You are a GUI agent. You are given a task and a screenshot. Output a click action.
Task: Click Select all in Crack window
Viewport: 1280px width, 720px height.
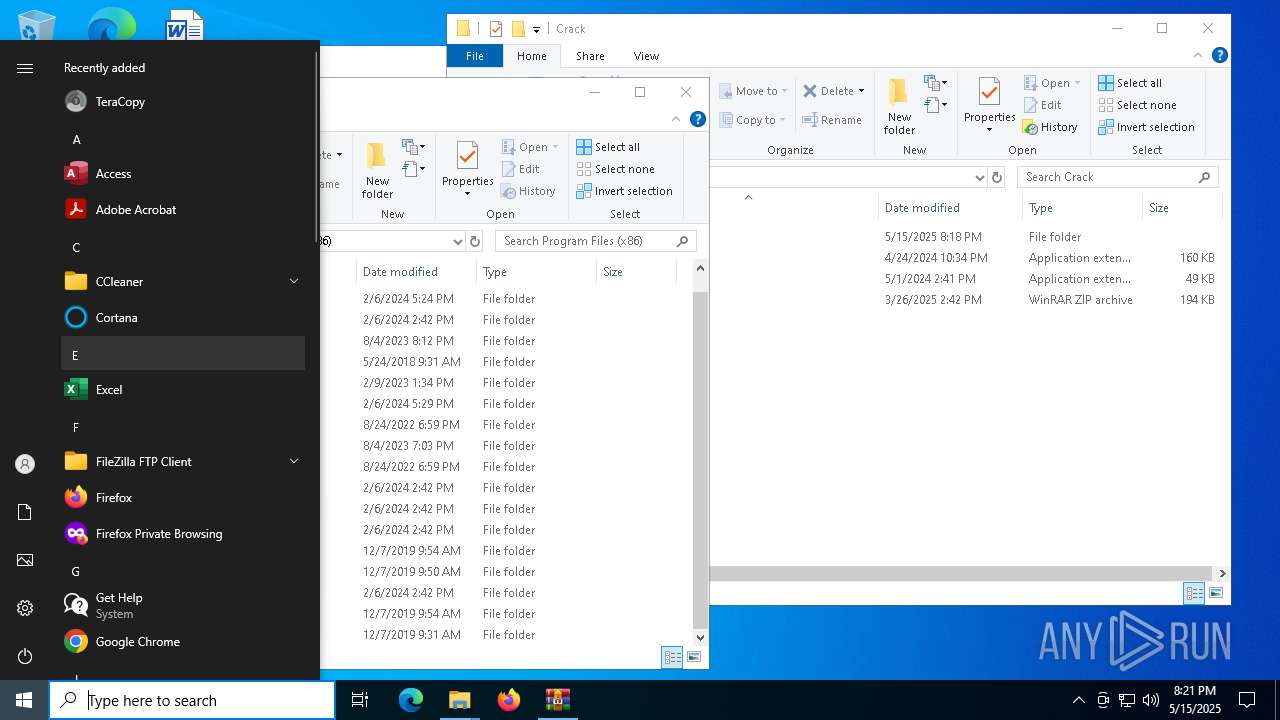tap(1130, 83)
